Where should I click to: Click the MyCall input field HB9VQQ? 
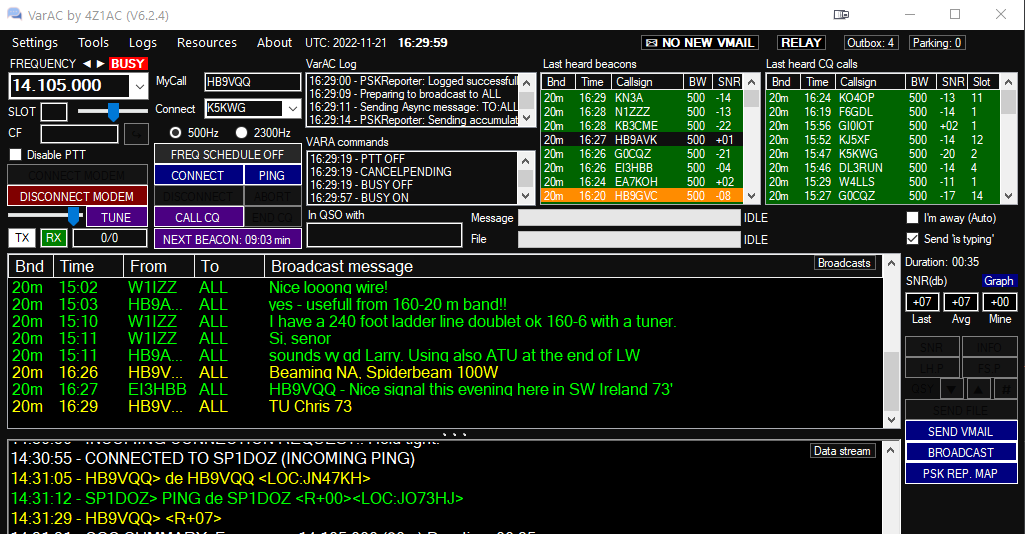pos(252,82)
